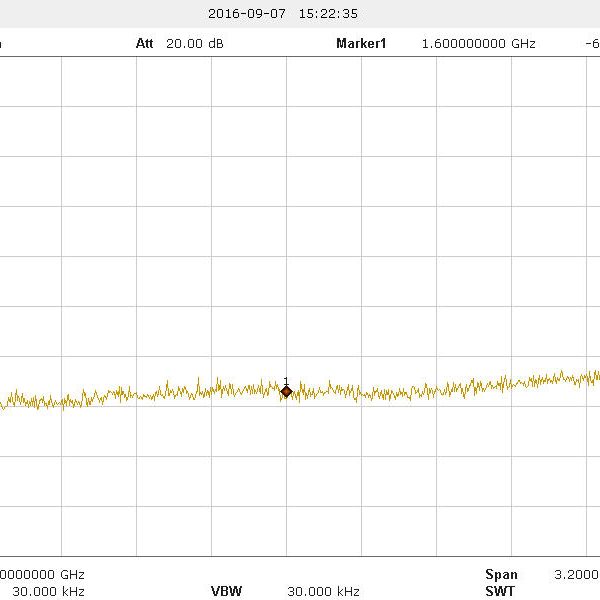Screen dimensions: 600x600
Task: Select the Span label
Action: click(501, 575)
